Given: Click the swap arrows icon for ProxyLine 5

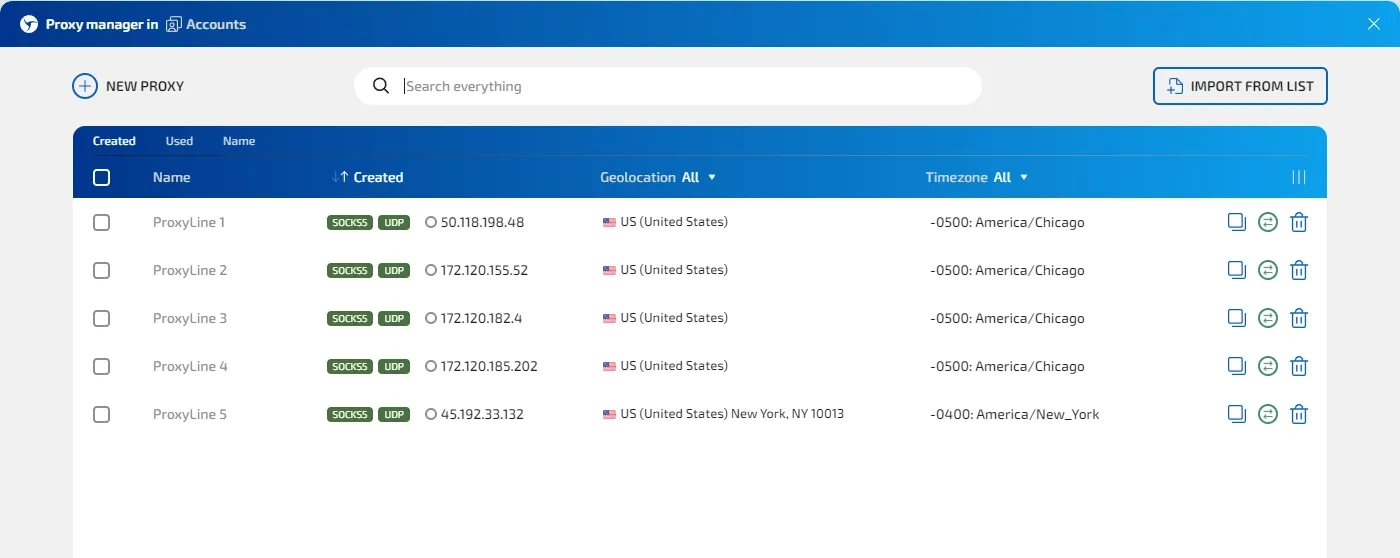Looking at the screenshot, I should [1268, 414].
